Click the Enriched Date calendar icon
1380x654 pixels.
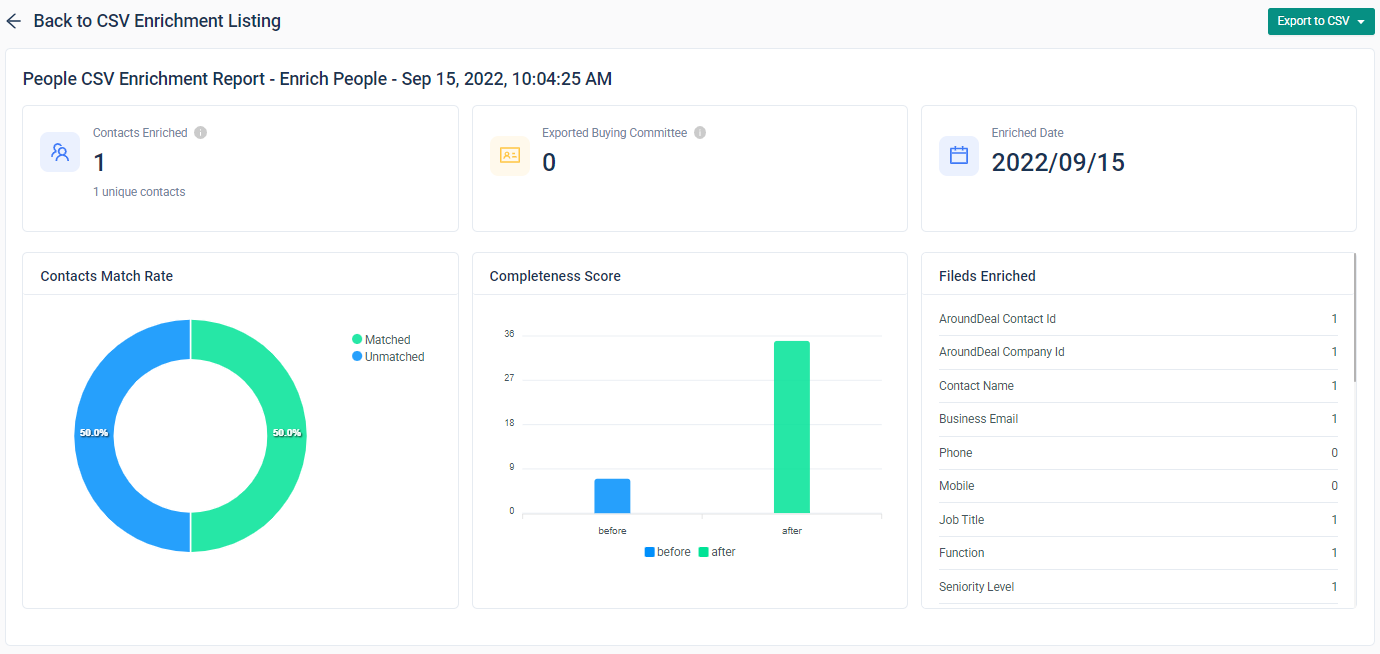[x=958, y=156]
